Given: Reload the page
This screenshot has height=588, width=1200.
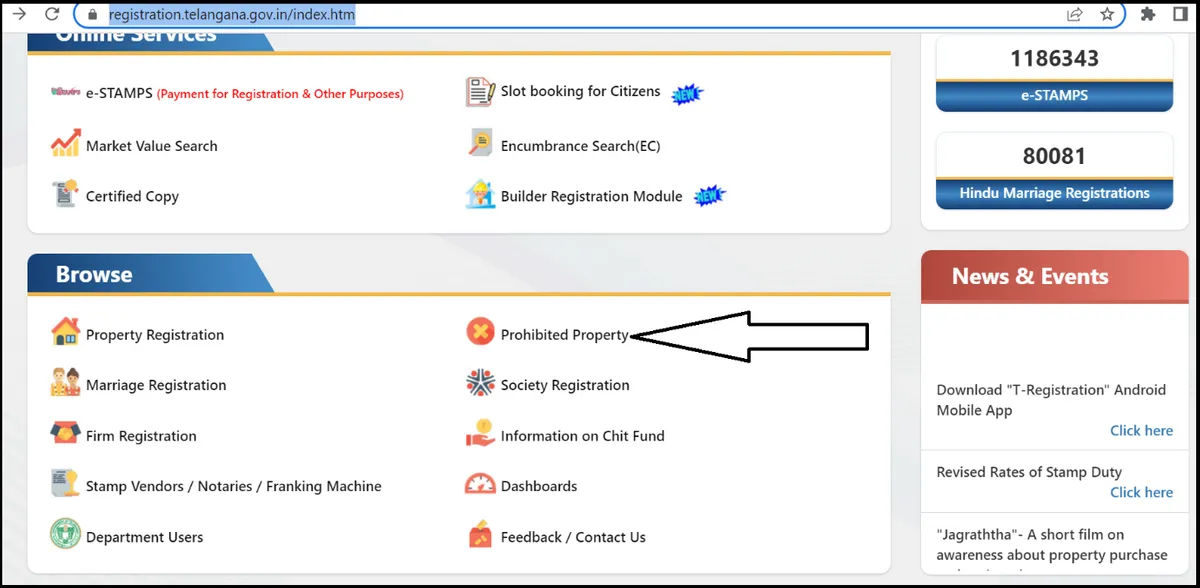Looking at the screenshot, I should coord(51,15).
